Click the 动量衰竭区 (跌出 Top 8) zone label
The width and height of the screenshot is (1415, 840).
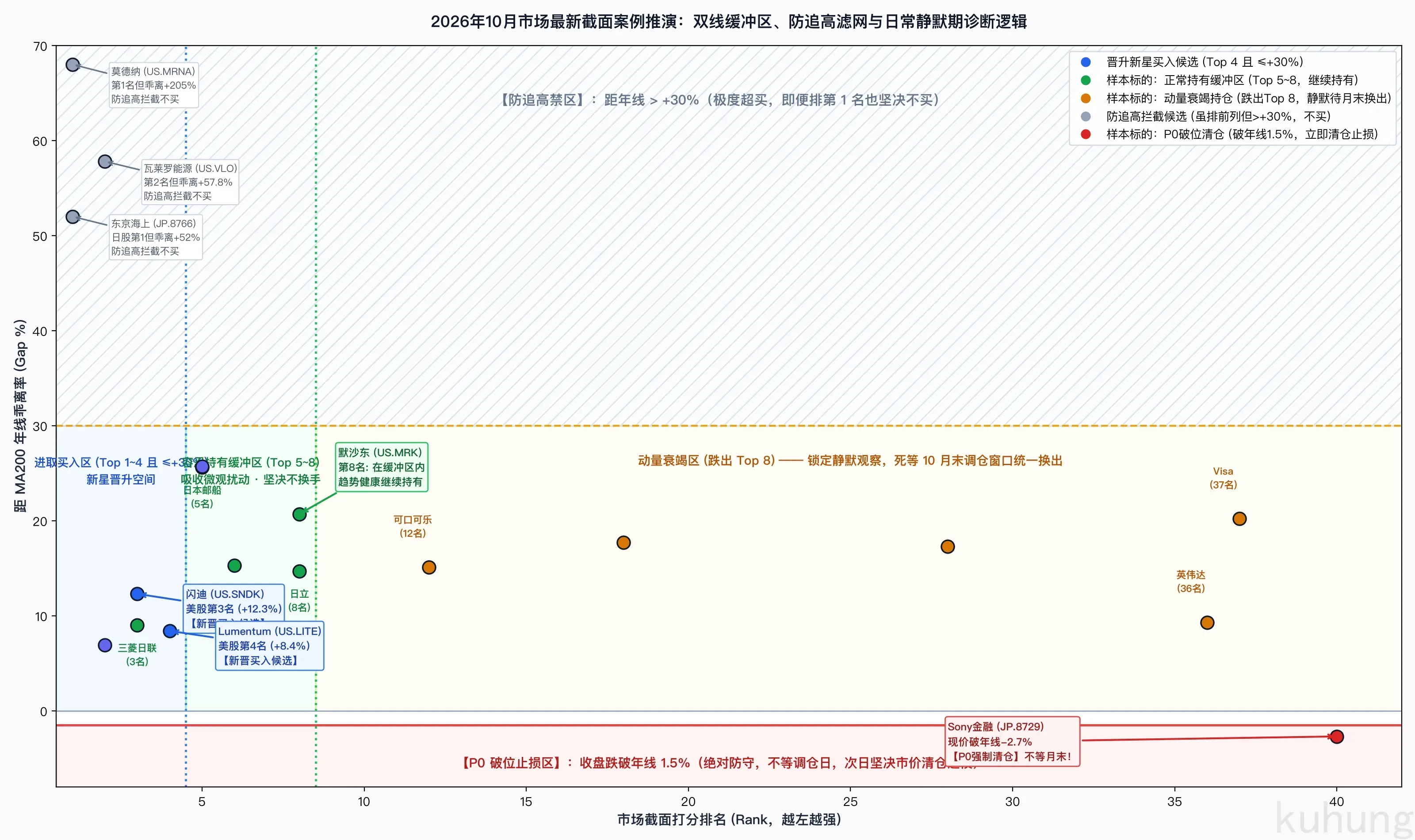(x=849, y=460)
